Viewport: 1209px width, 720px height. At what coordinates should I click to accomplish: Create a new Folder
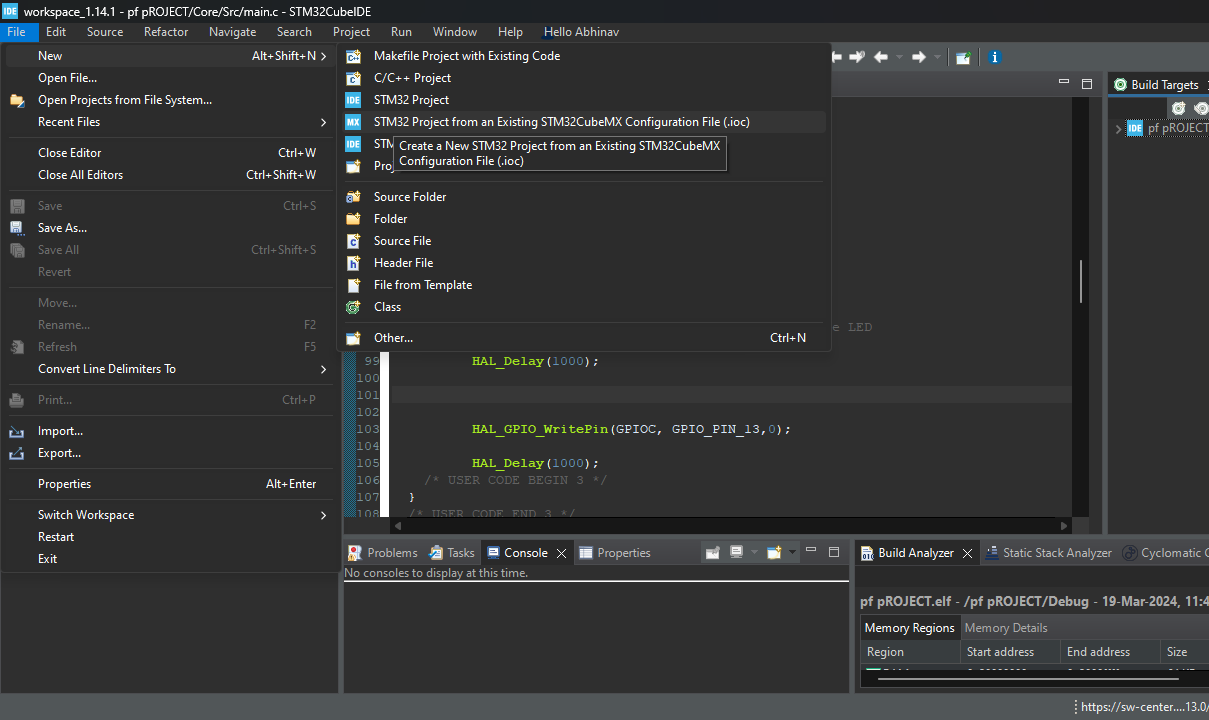(x=584, y=219)
